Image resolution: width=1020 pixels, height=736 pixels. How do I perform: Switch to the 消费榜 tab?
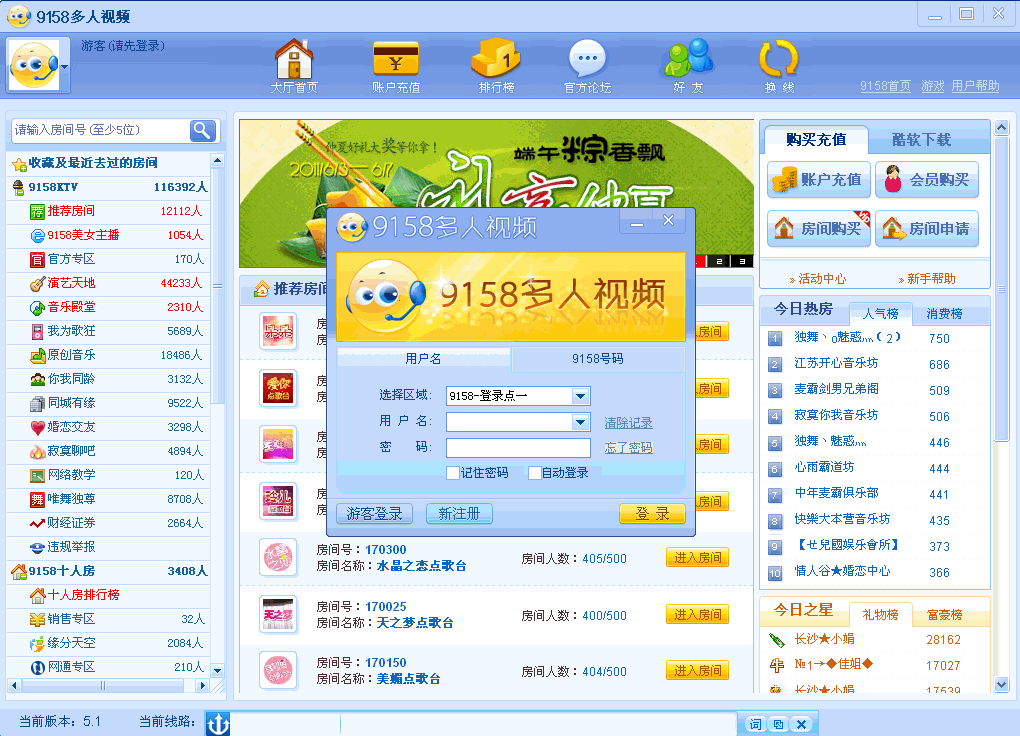(944, 314)
